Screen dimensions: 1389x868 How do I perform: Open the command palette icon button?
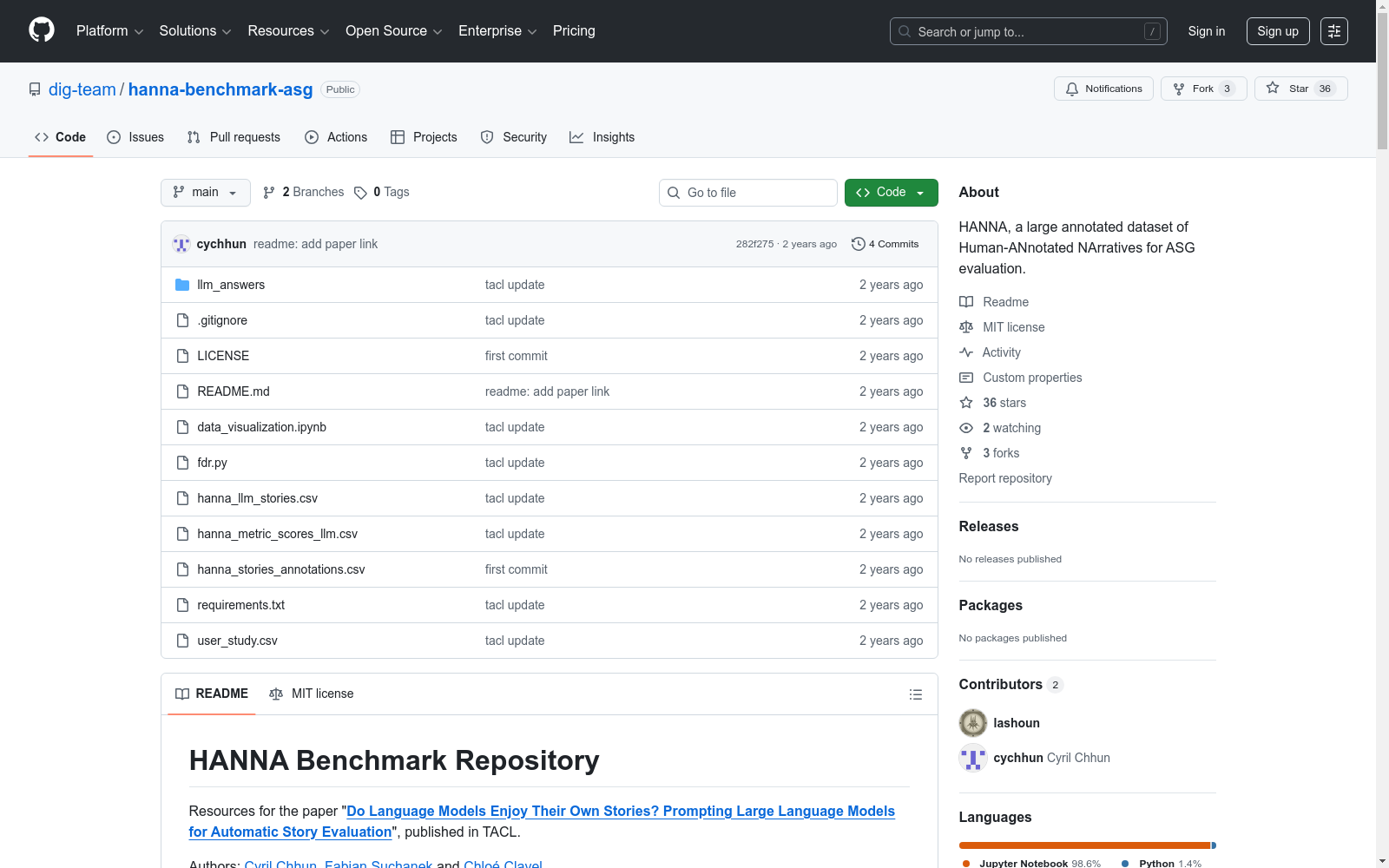point(1334,31)
